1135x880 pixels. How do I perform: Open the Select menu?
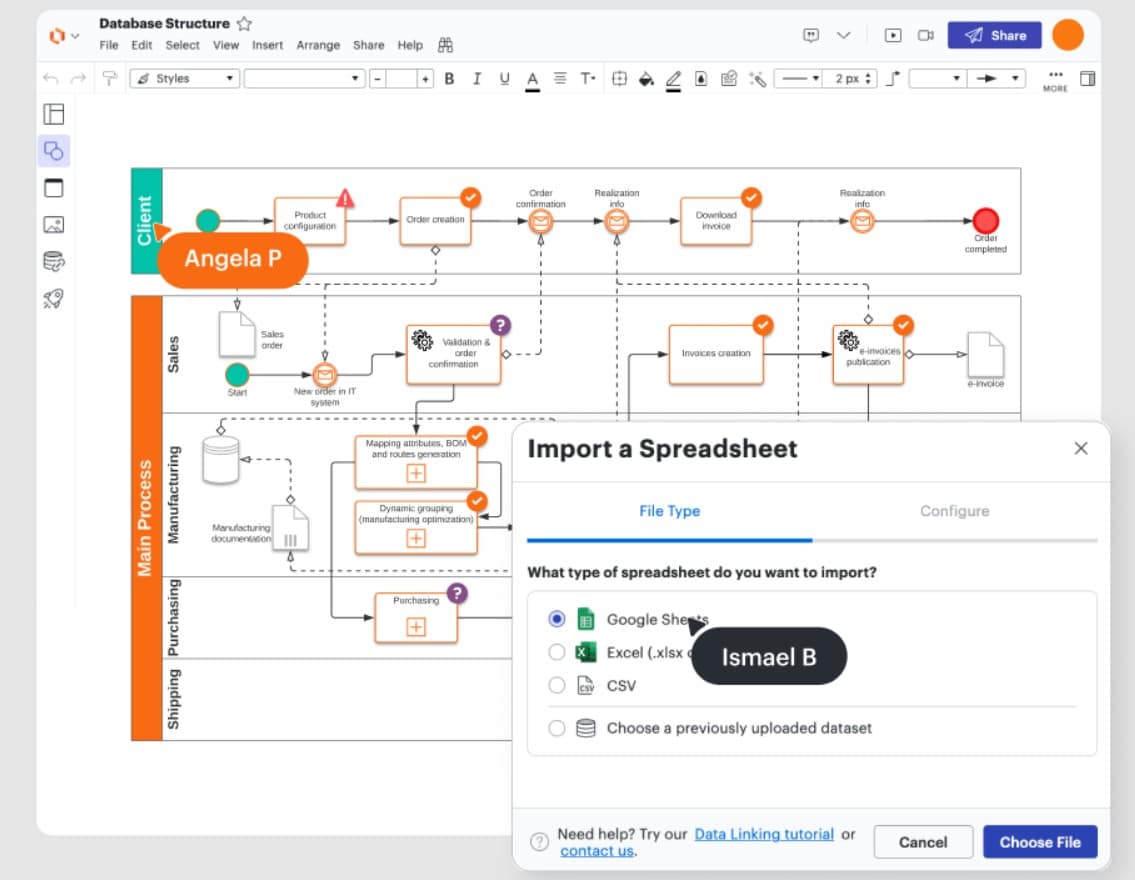182,45
